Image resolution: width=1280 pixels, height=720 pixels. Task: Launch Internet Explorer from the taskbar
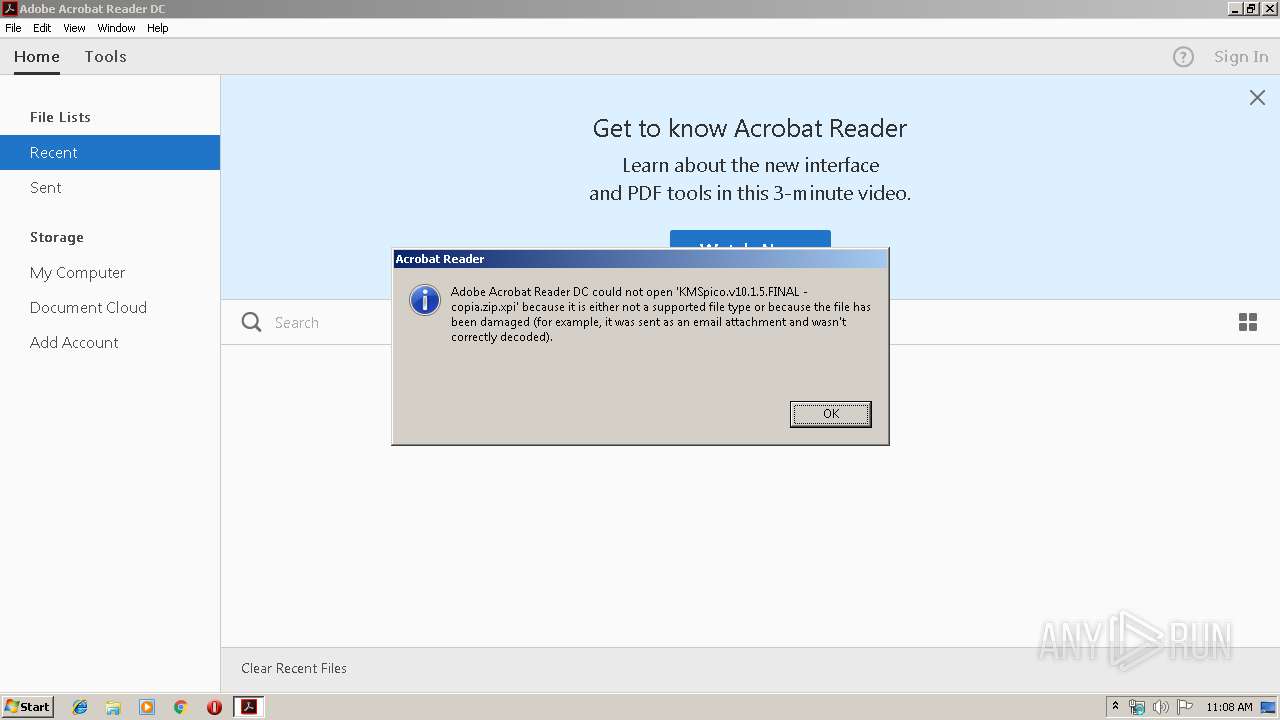coord(80,707)
